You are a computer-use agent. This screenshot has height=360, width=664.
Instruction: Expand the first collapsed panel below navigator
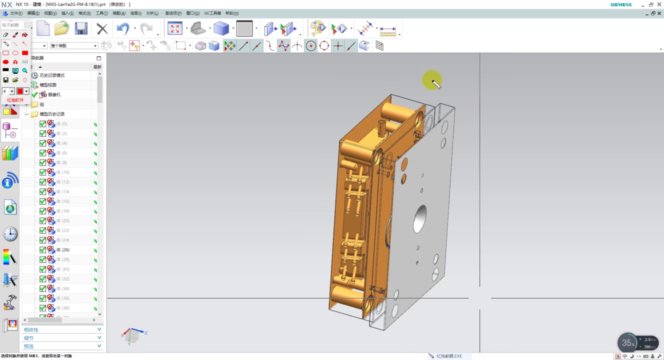(62, 330)
